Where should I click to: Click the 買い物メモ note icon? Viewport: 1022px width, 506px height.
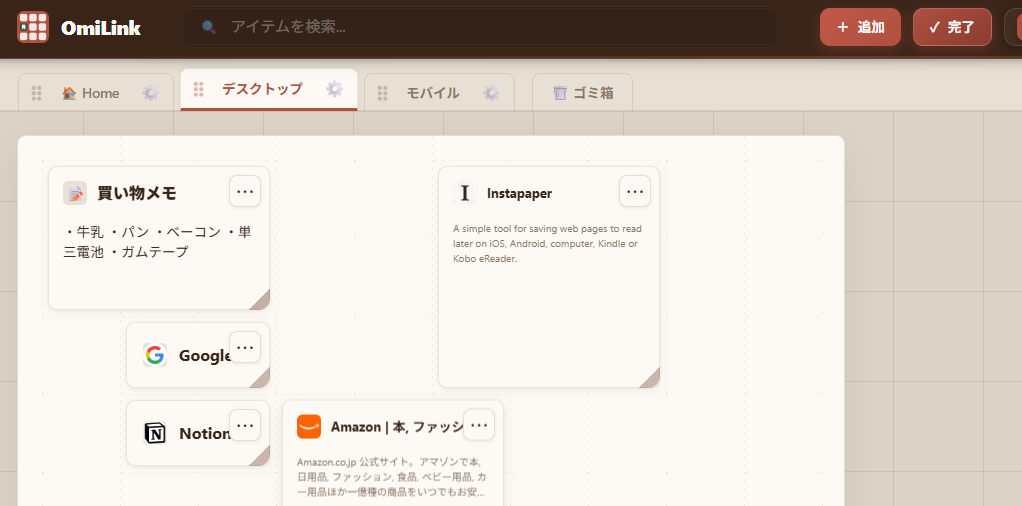coord(75,193)
